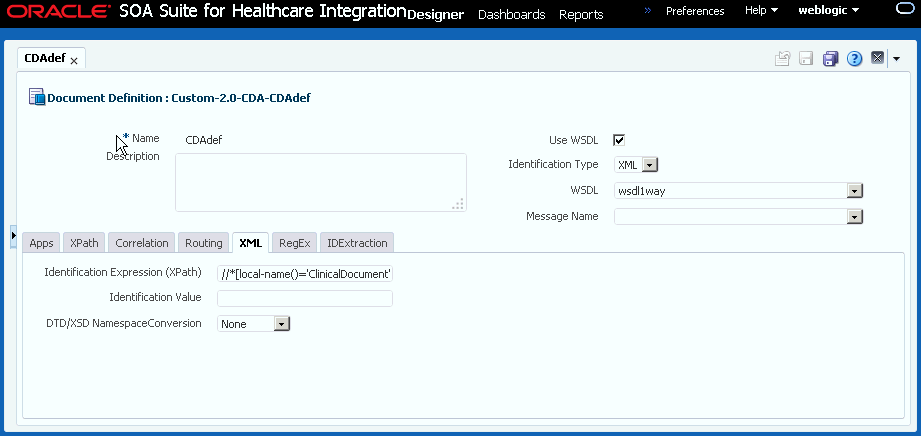Open Preferences
The image size is (921, 436).
pos(695,11)
